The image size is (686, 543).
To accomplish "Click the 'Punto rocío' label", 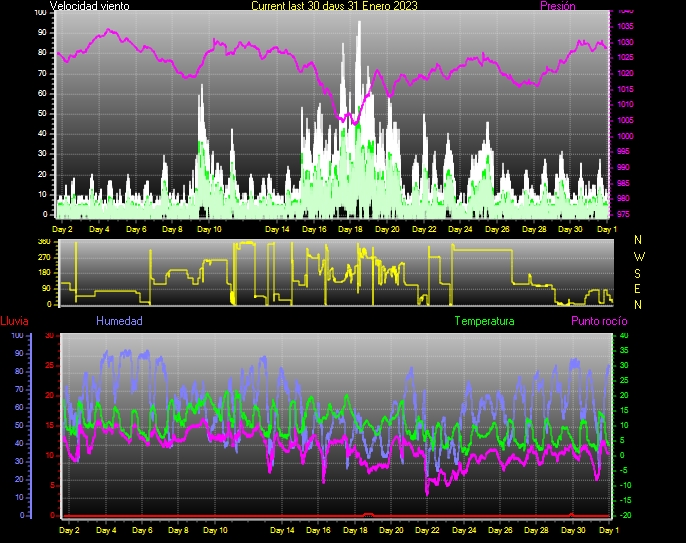I will click(x=599, y=321).
